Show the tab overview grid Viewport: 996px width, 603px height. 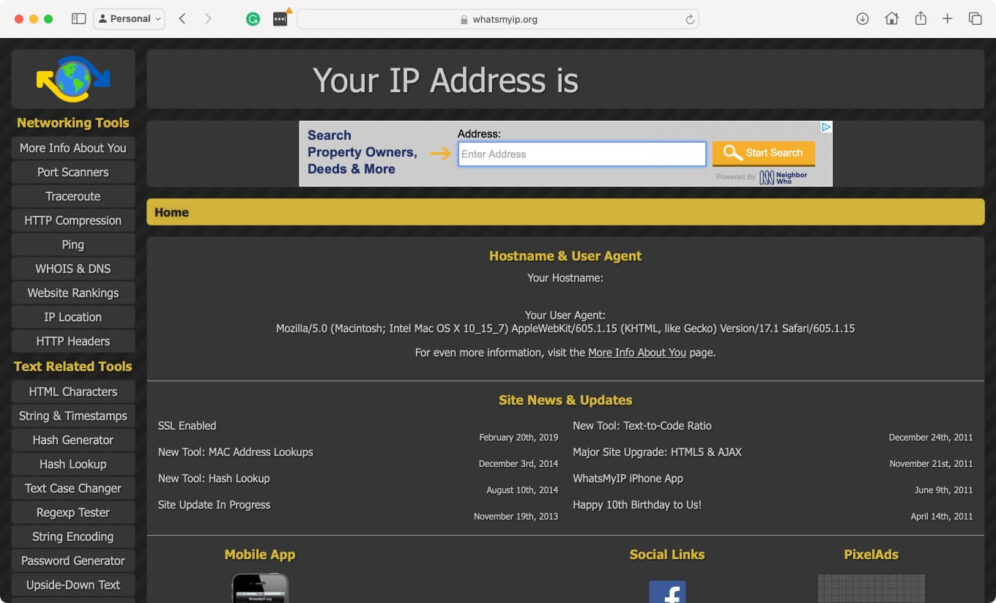(x=975, y=18)
